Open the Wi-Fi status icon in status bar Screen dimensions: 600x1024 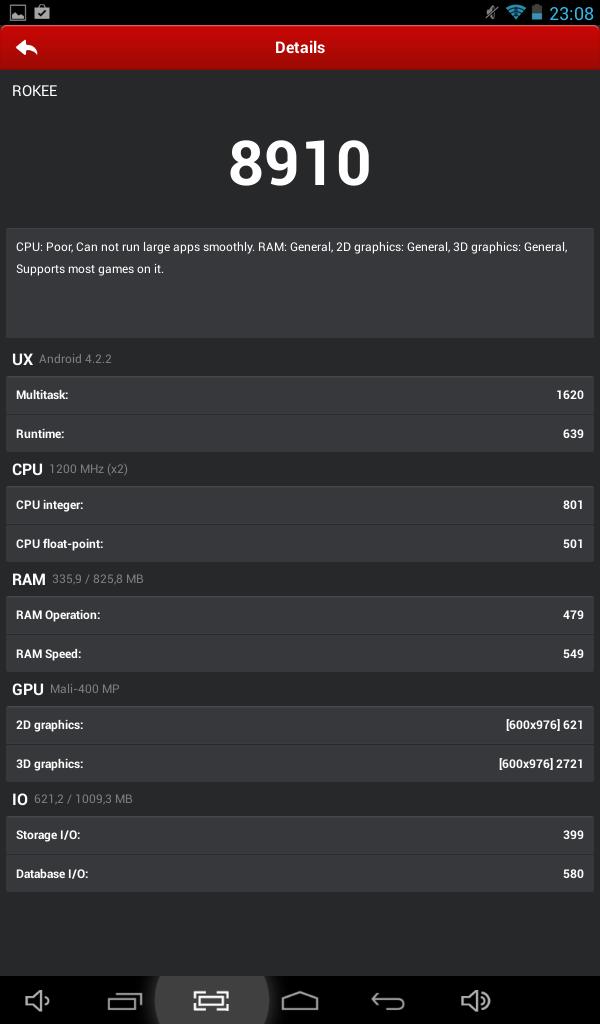coord(516,12)
